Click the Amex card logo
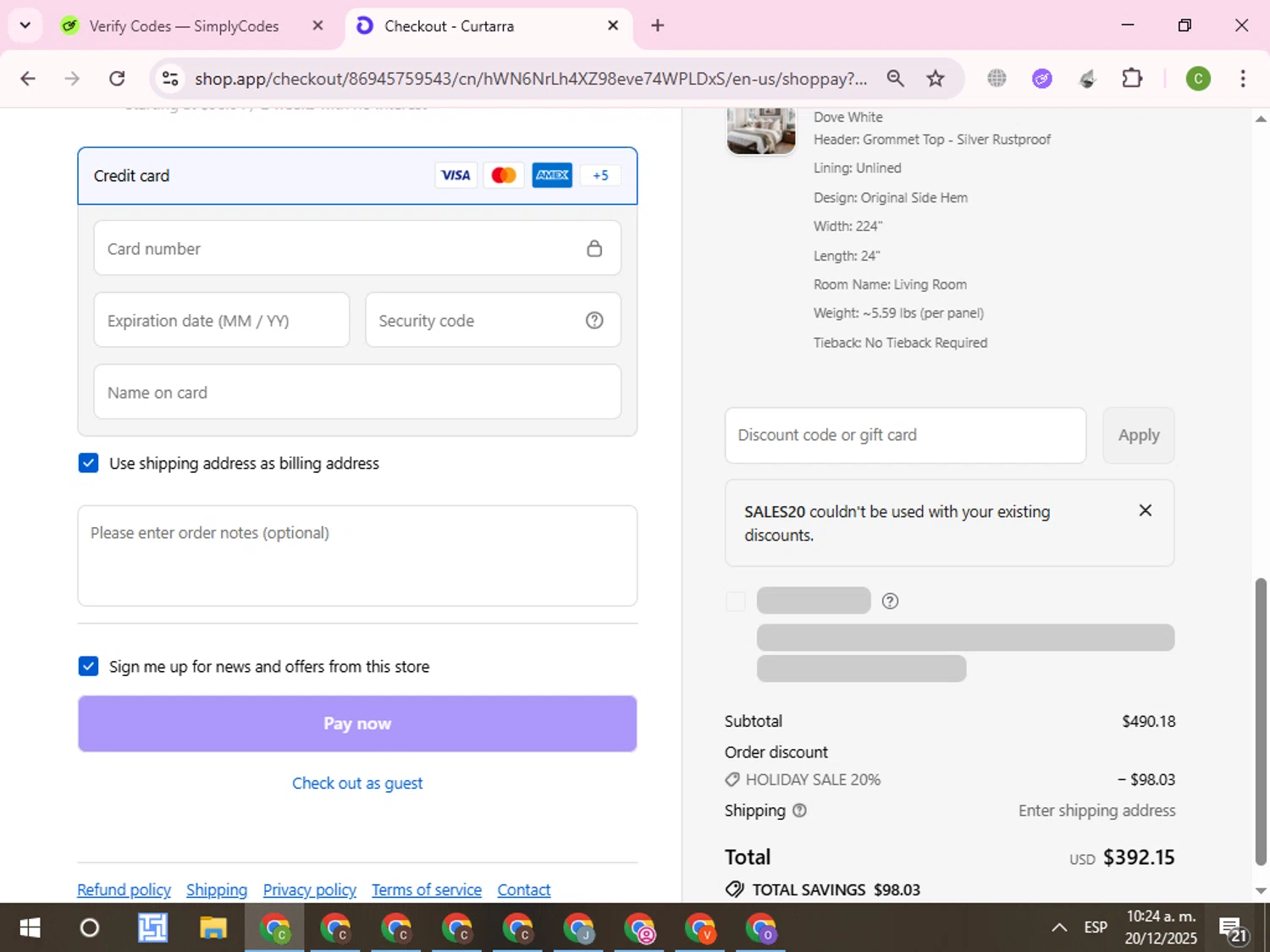The image size is (1270, 952). pos(552,175)
